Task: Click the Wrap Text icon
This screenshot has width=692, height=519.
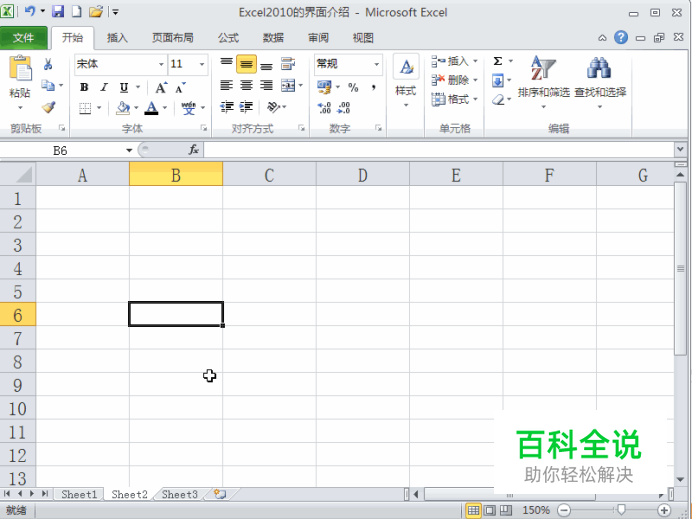Action: (x=288, y=64)
